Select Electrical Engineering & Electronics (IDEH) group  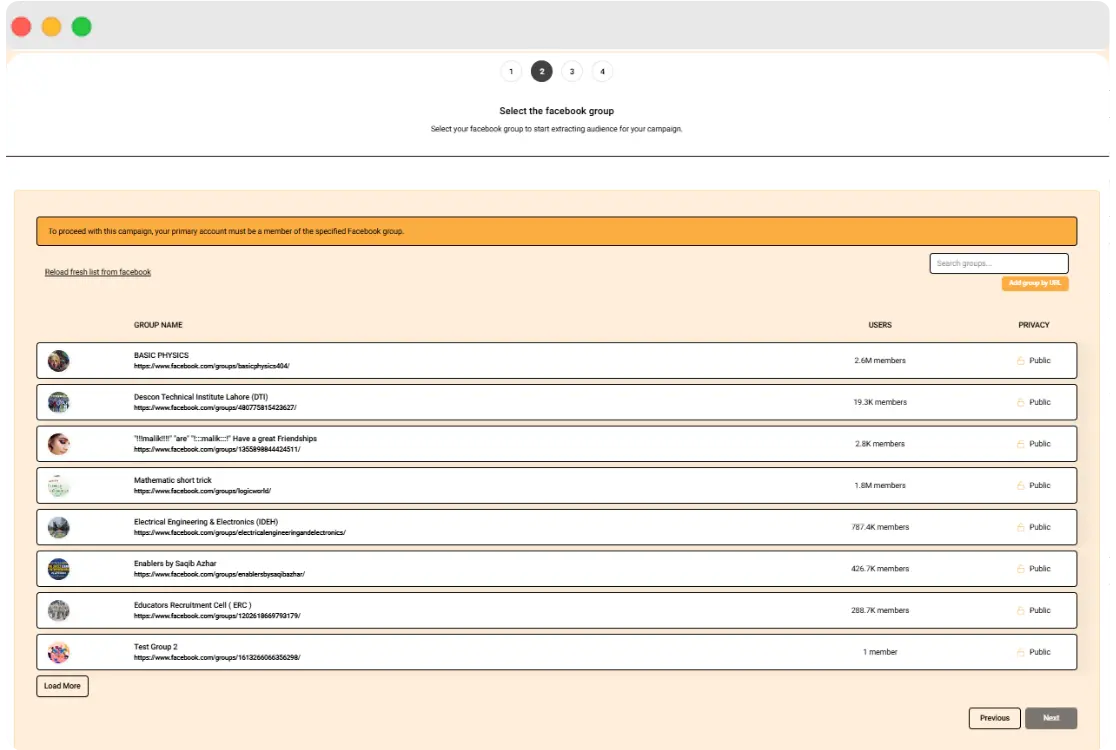206,522
